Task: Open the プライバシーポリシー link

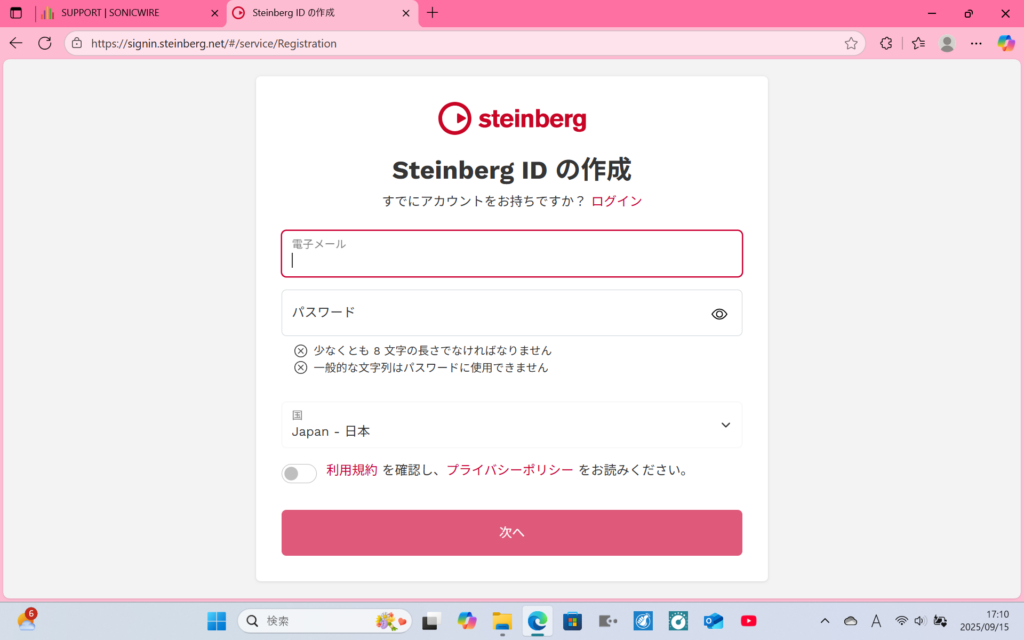Action: point(510,470)
